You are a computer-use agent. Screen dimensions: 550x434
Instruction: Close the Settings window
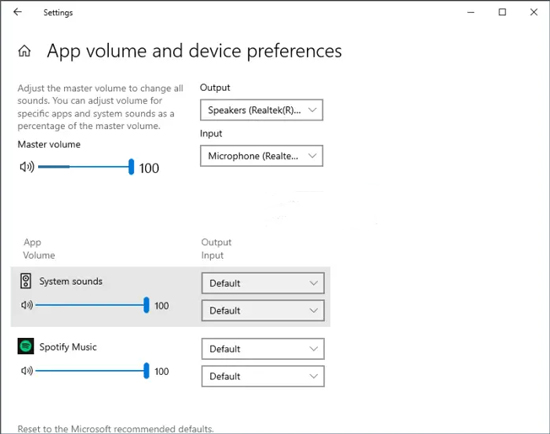pos(534,12)
